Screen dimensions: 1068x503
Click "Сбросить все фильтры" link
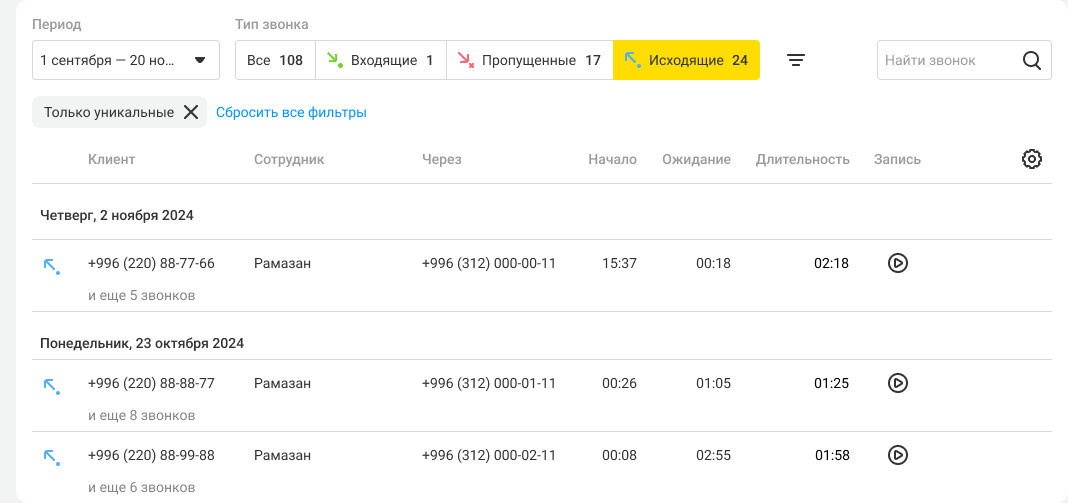(x=291, y=112)
